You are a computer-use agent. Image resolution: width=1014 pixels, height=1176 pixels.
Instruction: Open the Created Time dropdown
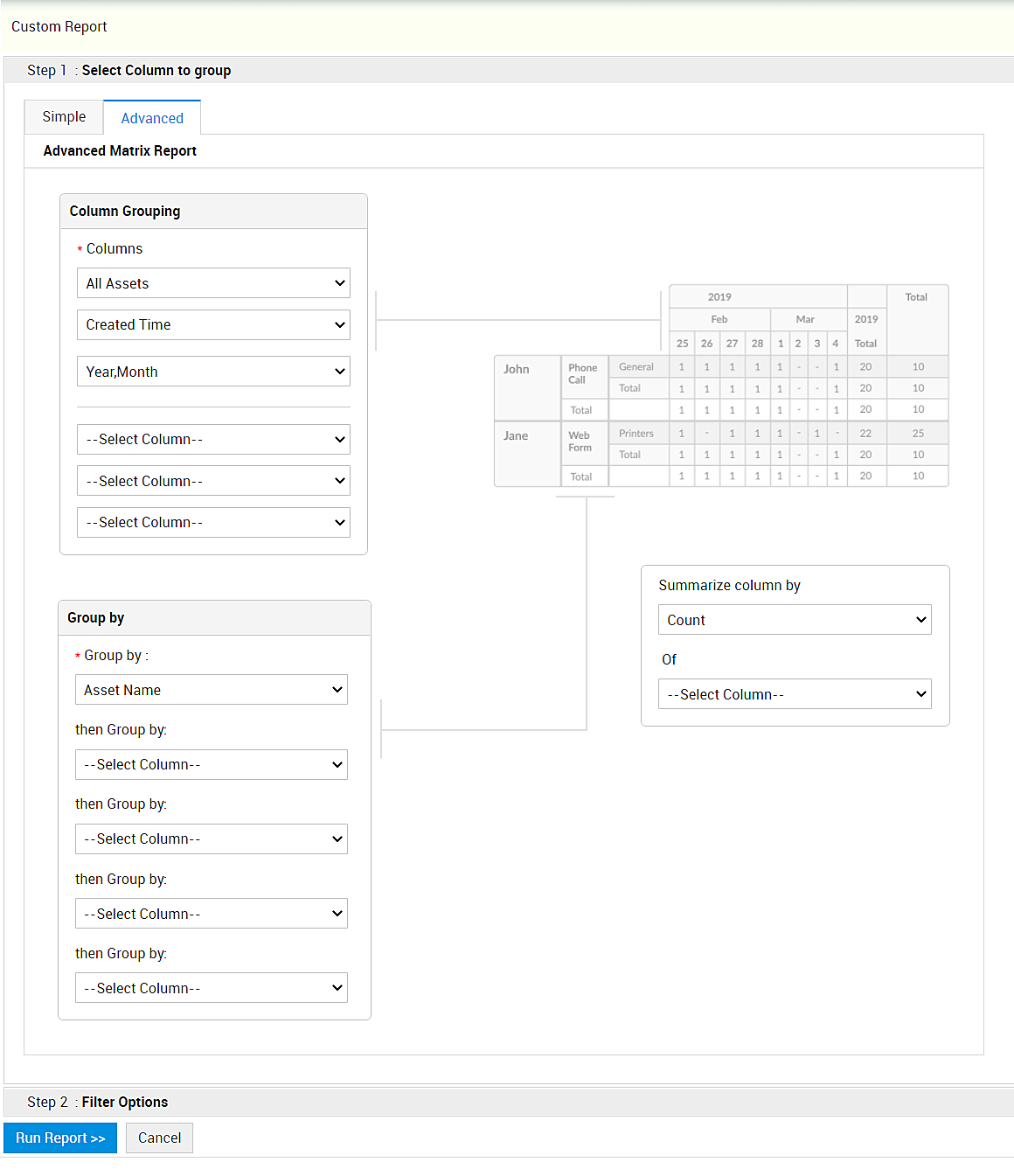tap(213, 325)
